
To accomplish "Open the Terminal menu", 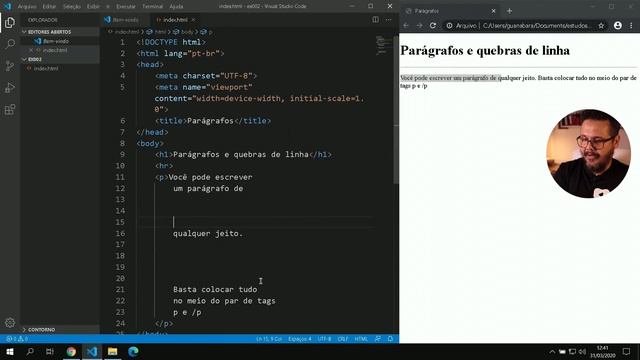I will [x=152, y=7].
